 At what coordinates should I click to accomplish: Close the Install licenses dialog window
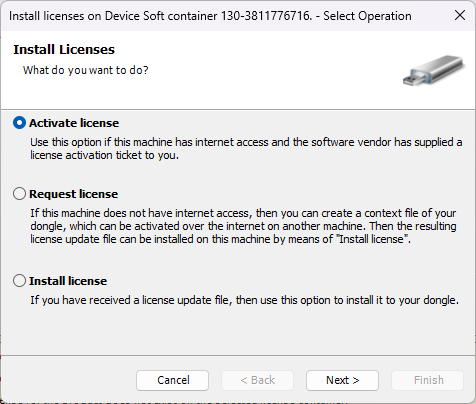(460, 15)
